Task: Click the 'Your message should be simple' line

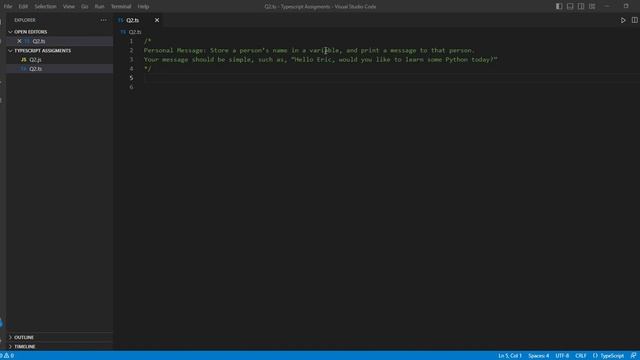Action: [x=321, y=60]
